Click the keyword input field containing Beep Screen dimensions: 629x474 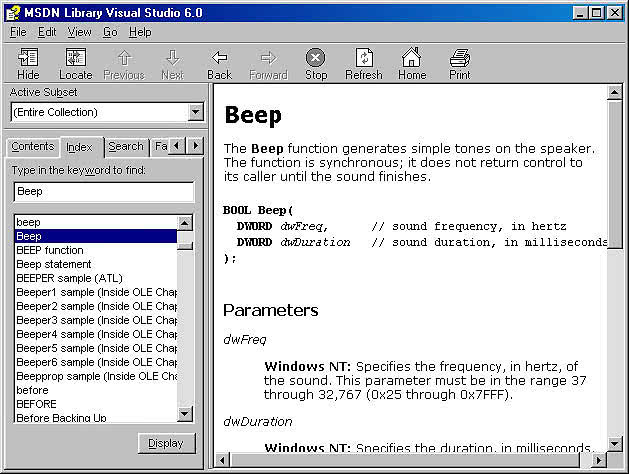103,192
